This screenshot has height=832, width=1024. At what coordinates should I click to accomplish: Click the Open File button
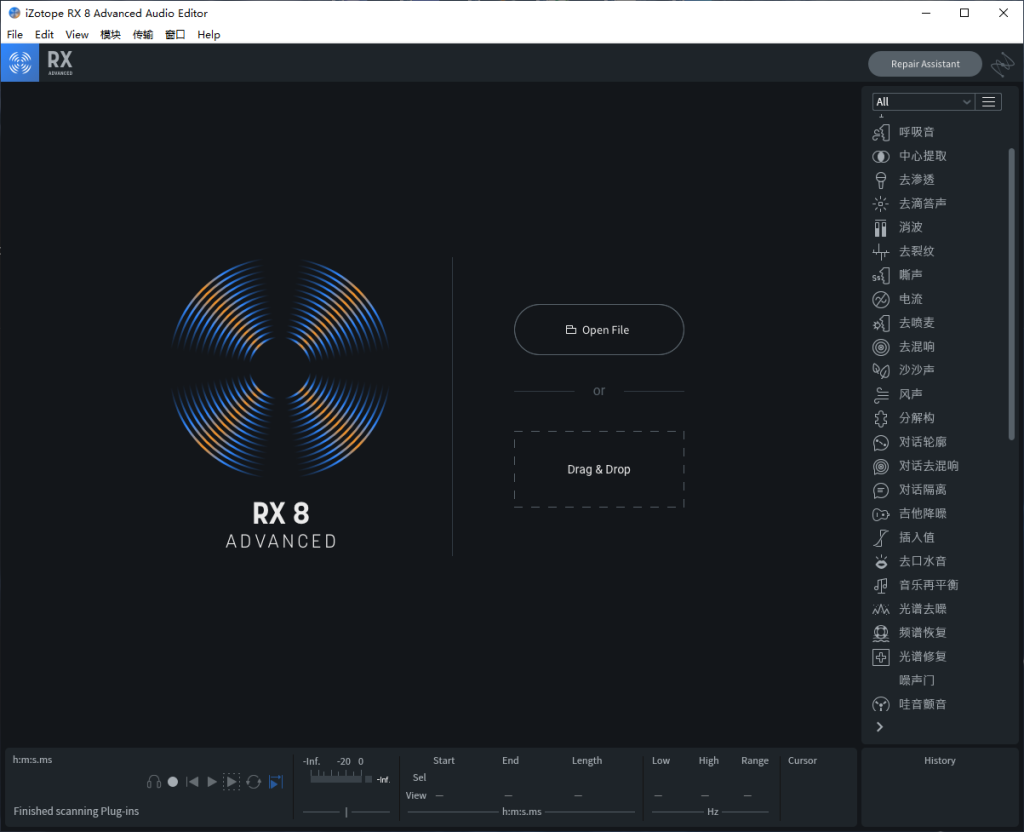(599, 330)
